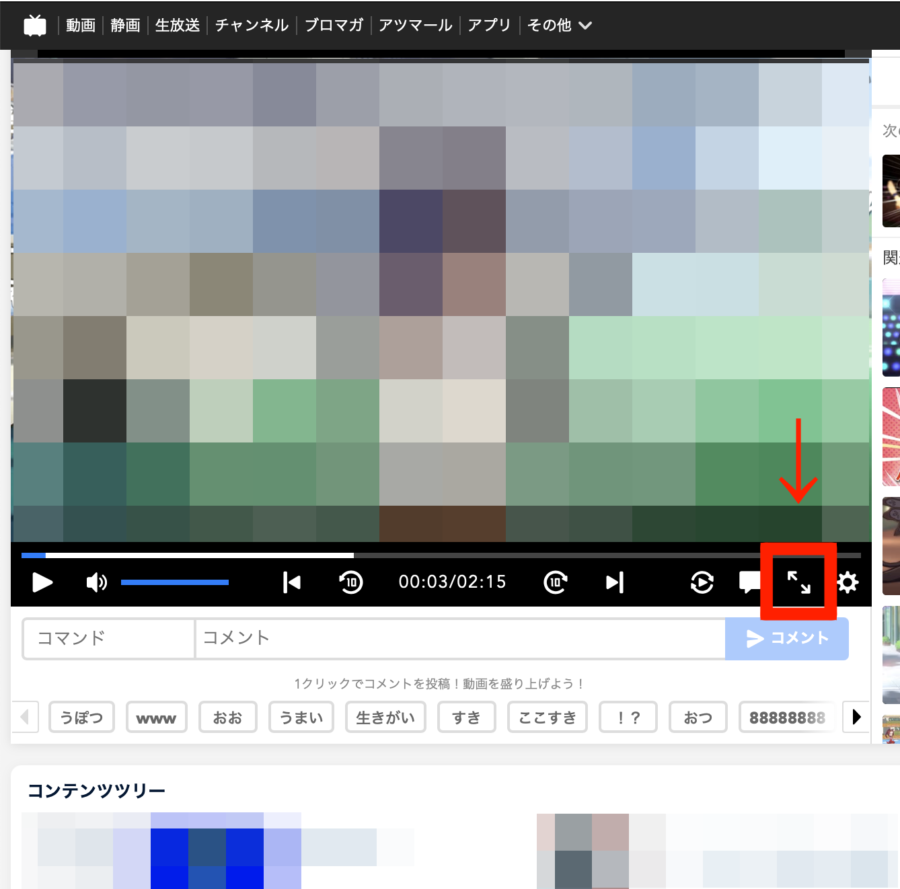Open the next-up video thumbnail in sidebar

click(891, 191)
